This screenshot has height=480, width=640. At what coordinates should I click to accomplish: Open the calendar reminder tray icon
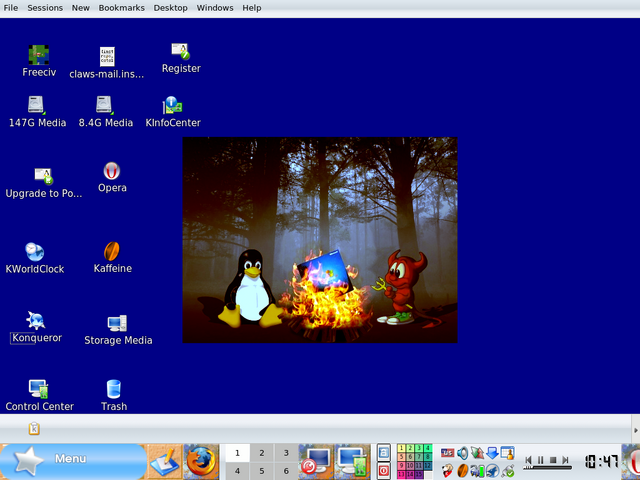[507, 453]
